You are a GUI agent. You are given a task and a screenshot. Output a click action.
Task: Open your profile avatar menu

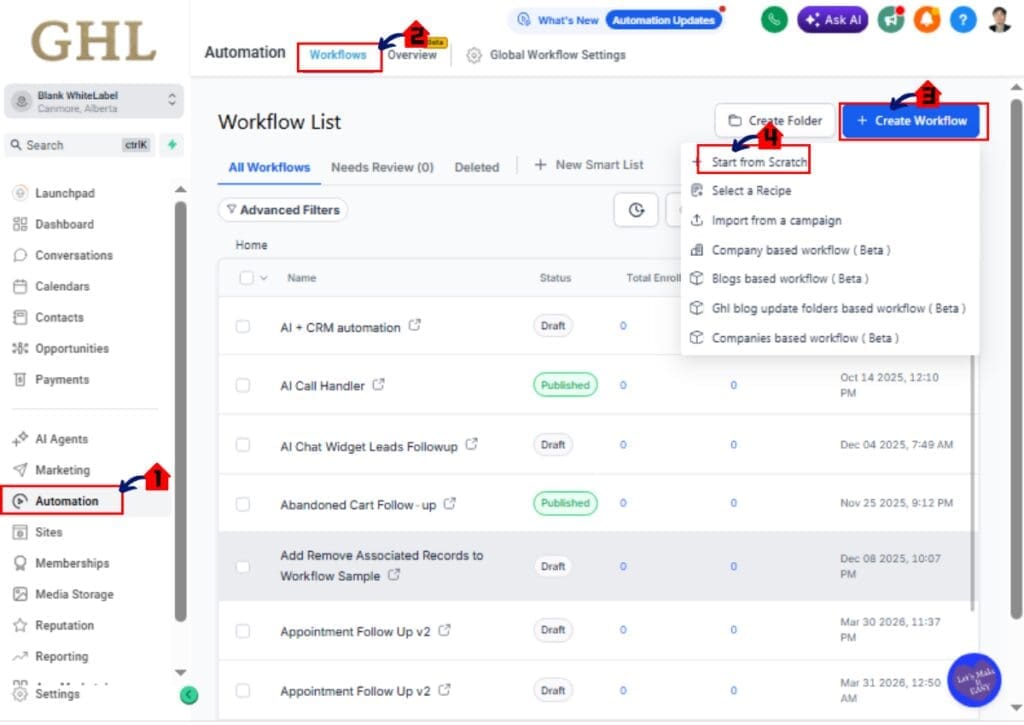998,19
